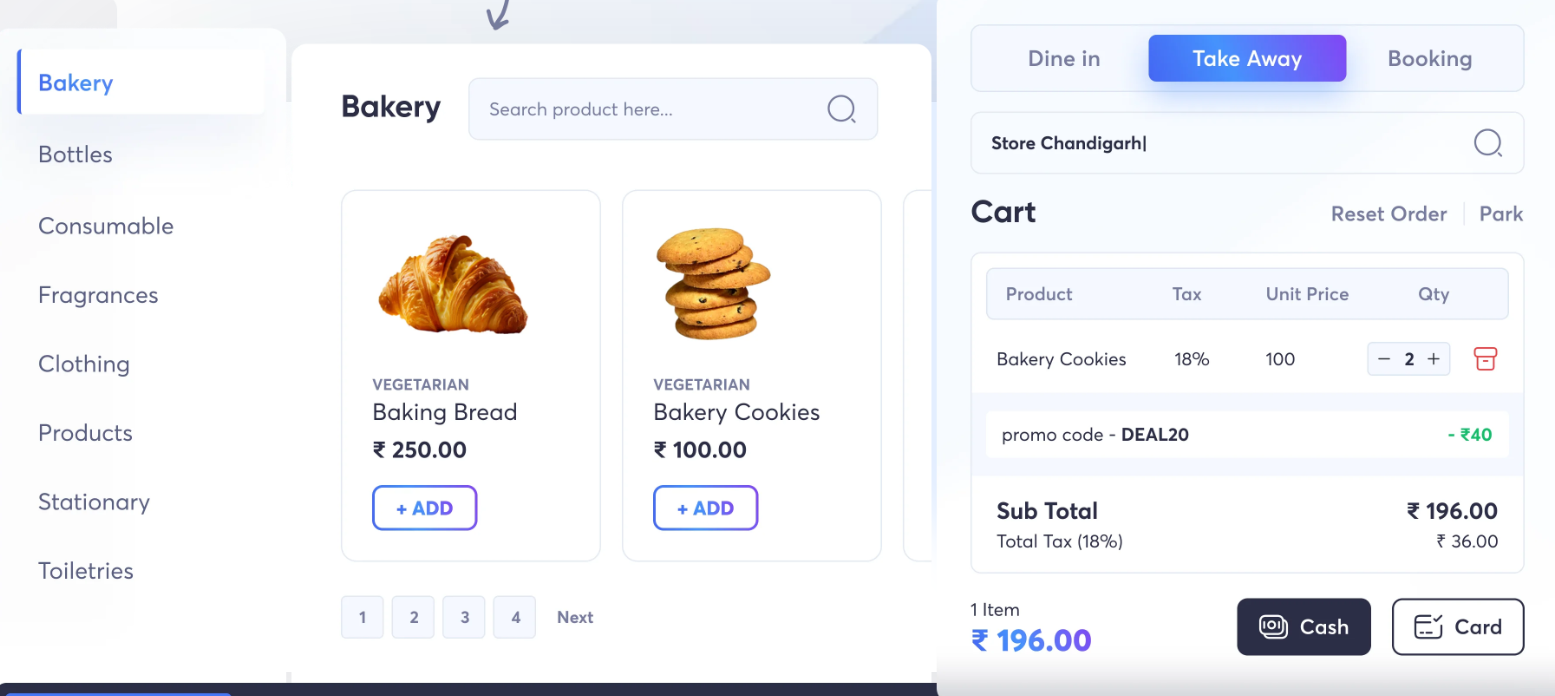Click the cash payment icon
Image resolution: width=1555 pixels, height=696 pixels.
(x=1272, y=627)
